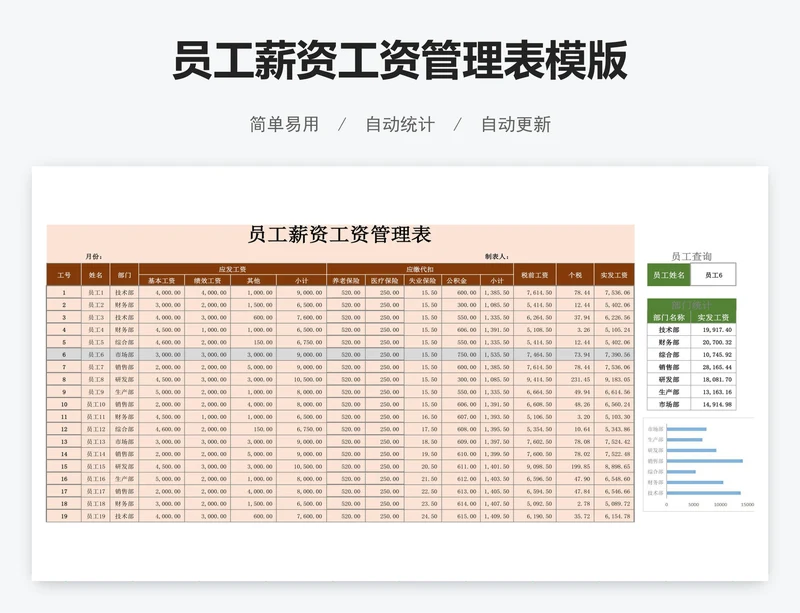800x613 pixels.
Task: Click the 10000 axis label on the chart
Action: tap(720, 504)
